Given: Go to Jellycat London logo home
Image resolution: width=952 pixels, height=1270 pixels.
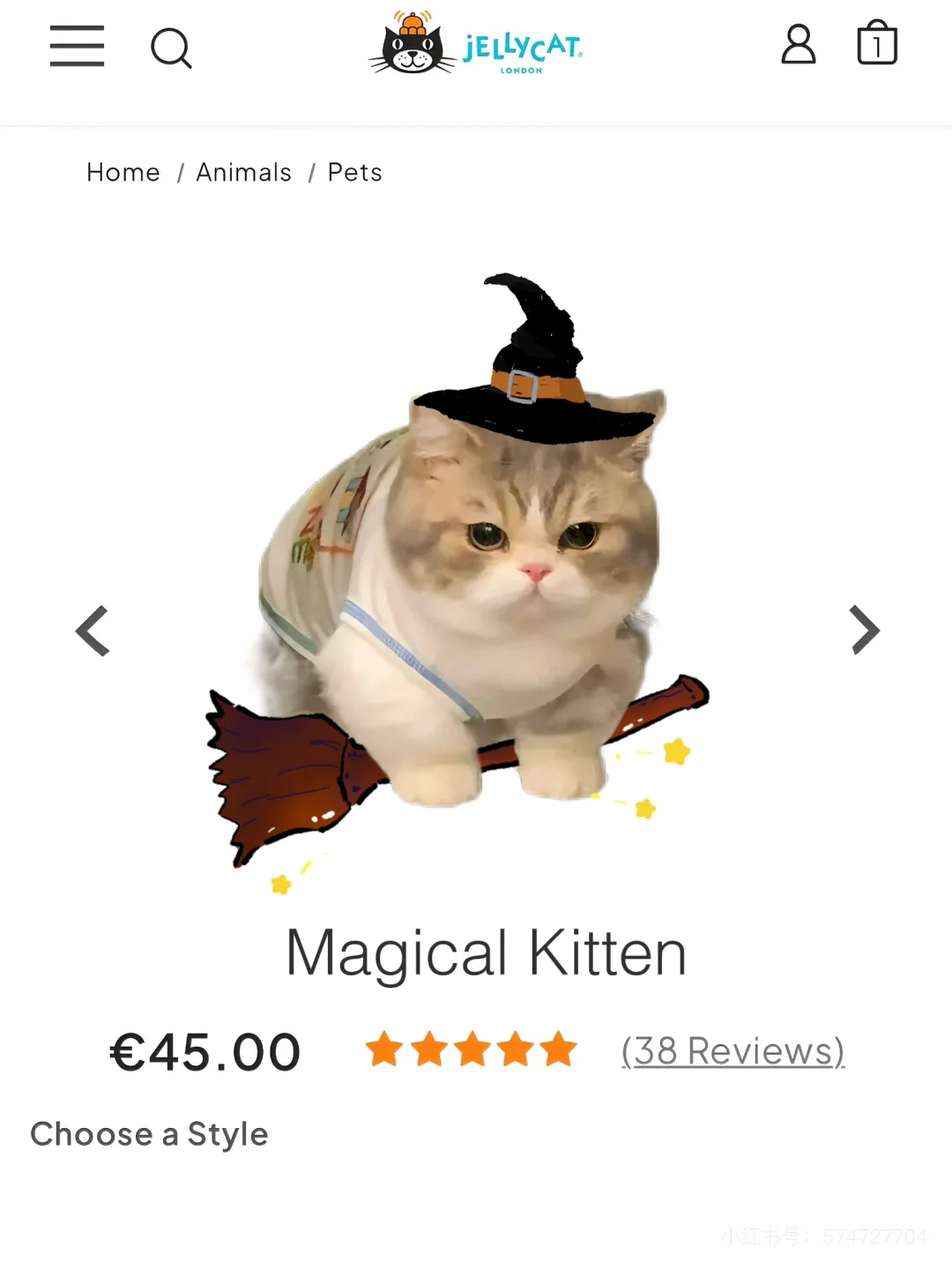Looking at the screenshot, I should click(x=476, y=44).
